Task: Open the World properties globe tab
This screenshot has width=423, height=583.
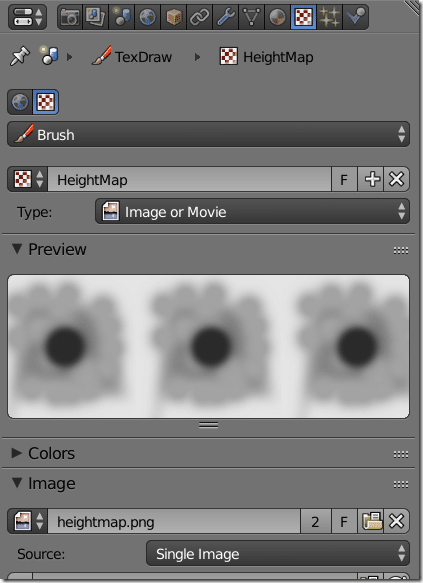Action: 148,17
